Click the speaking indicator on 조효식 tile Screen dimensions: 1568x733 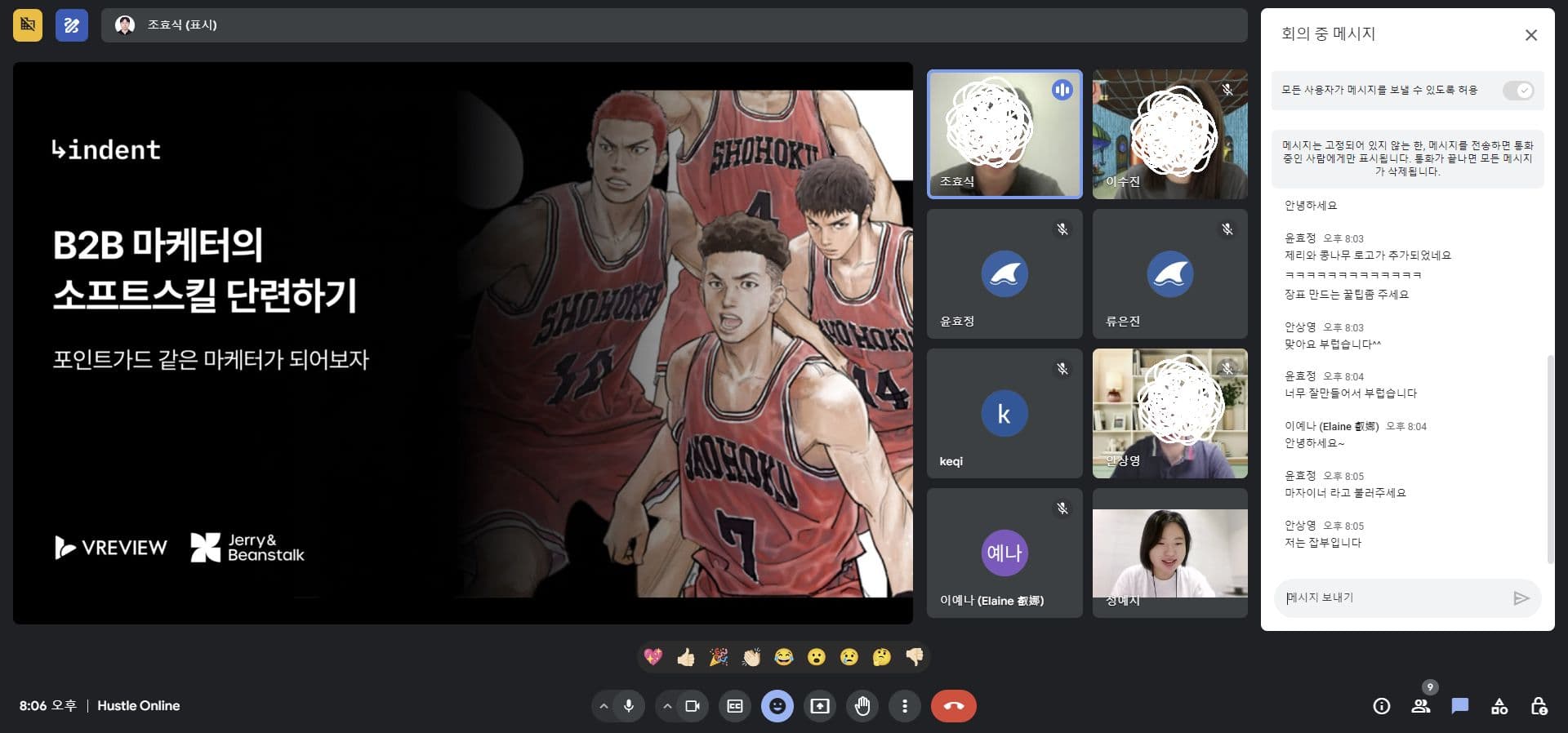click(x=1062, y=90)
